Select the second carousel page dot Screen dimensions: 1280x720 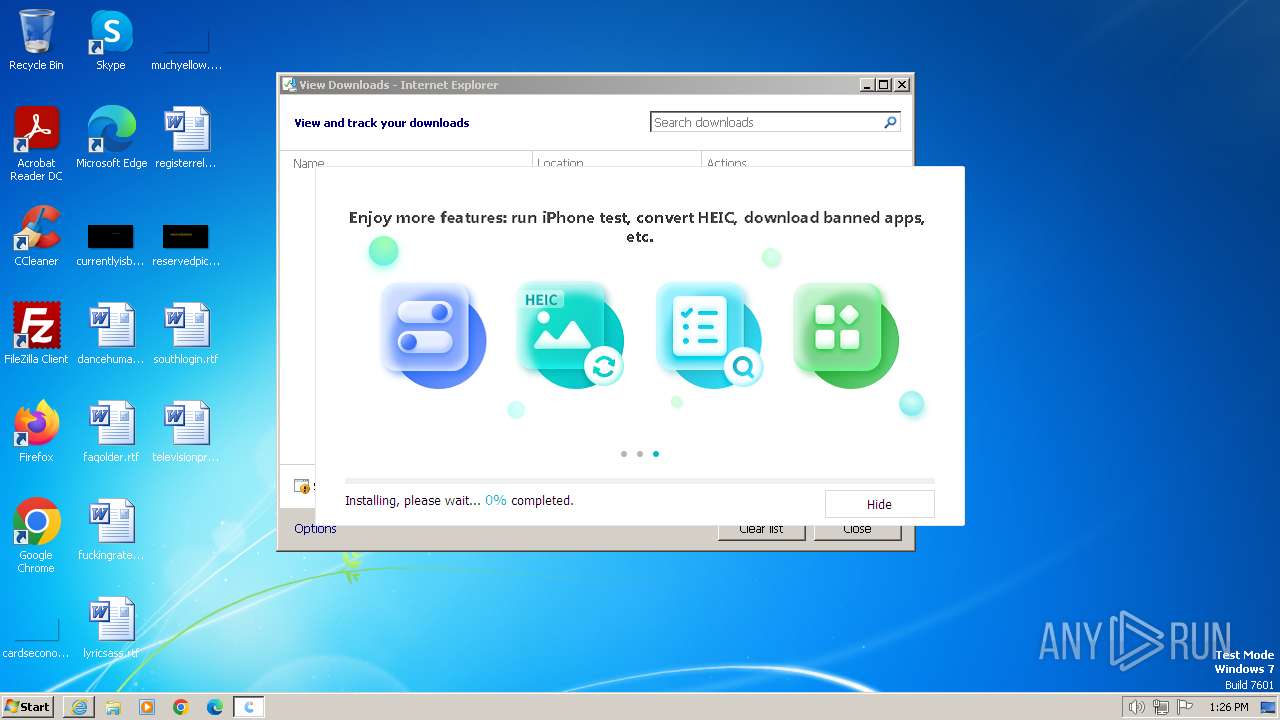pyautogui.click(x=640, y=454)
